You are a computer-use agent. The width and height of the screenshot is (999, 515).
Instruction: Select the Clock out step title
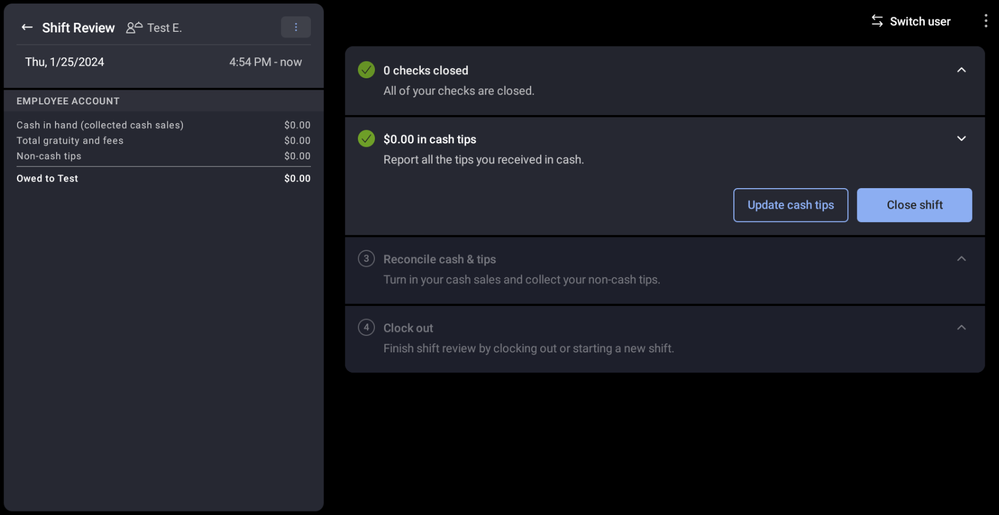coord(408,328)
